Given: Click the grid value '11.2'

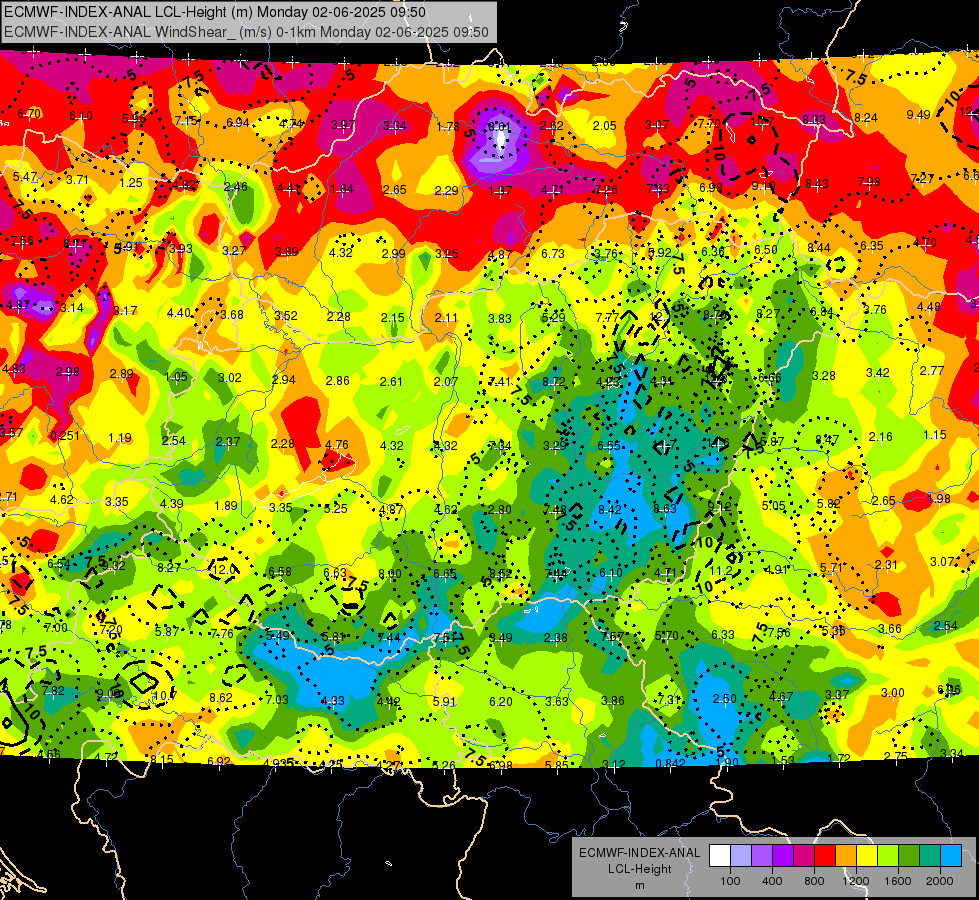Looking at the screenshot, I should tap(721, 570).
